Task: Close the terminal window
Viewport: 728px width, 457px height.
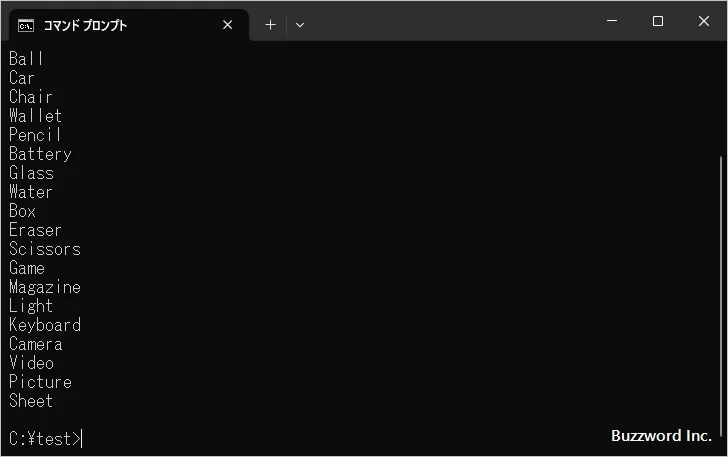Action: (x=703, y=21)
